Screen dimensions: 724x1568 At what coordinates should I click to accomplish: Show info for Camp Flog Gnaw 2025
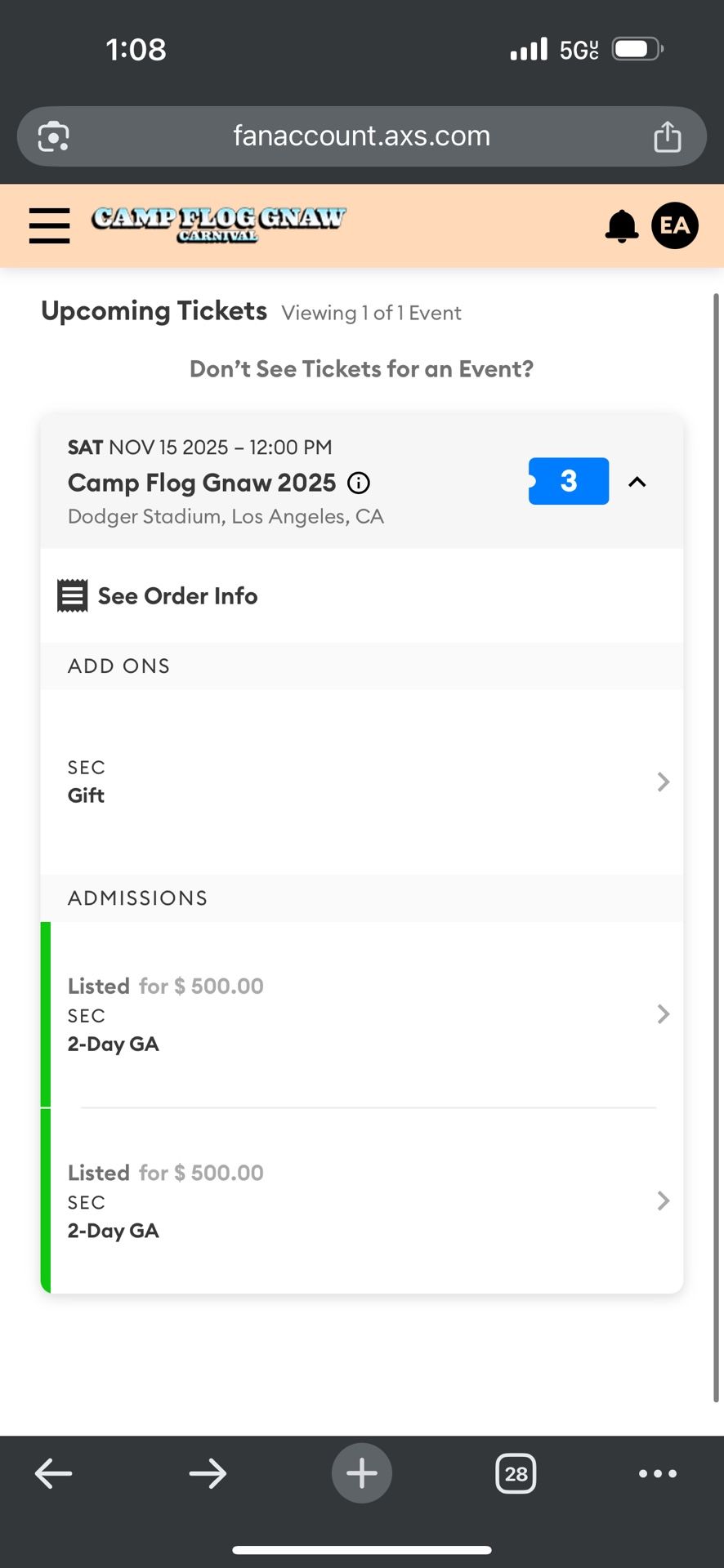click(359, 483)
